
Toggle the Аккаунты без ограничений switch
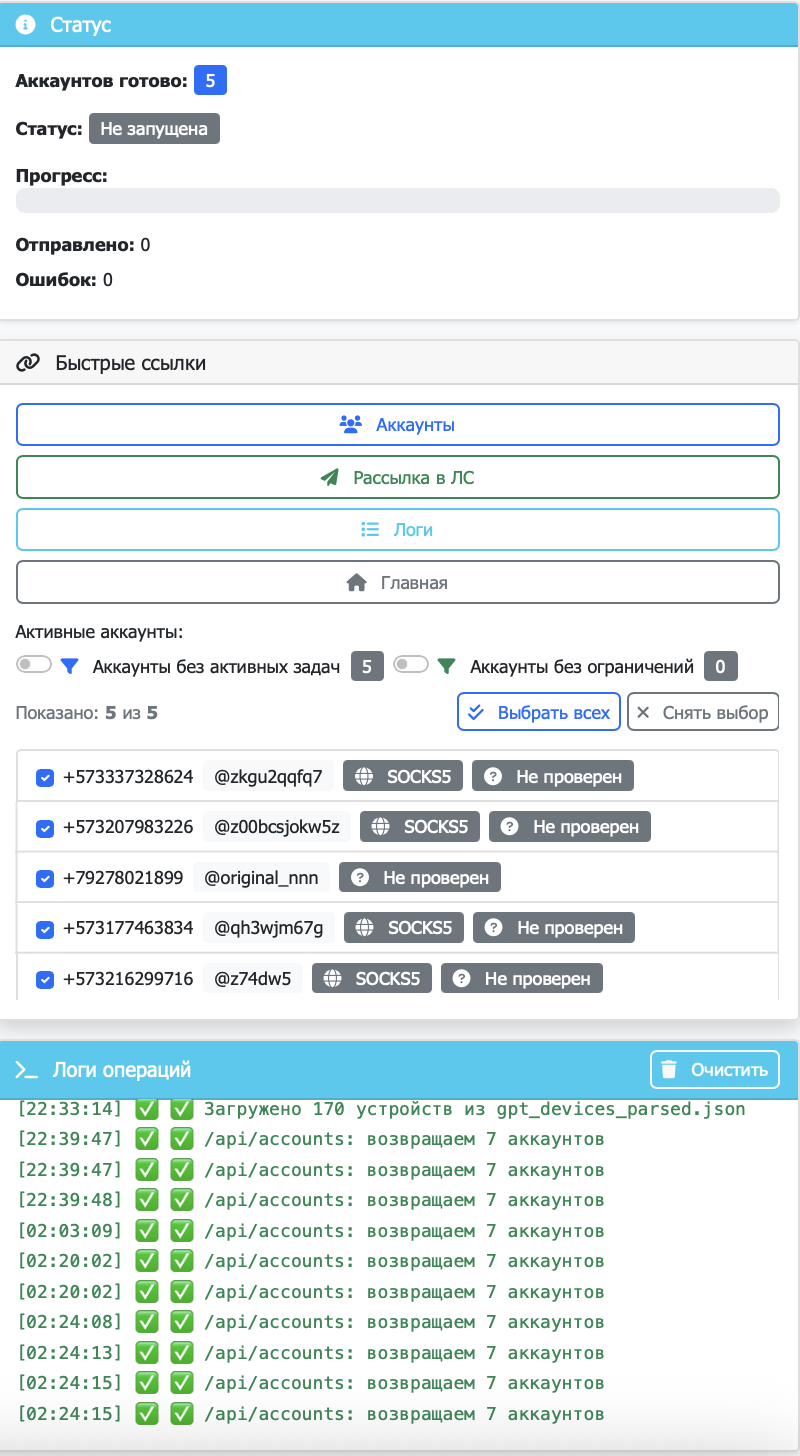(411, 663)
